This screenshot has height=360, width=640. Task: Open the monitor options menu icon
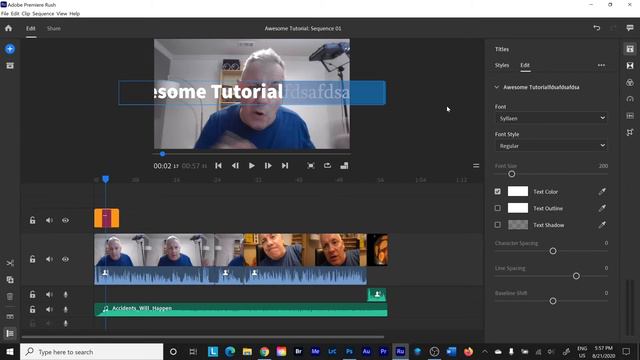point(476,166)
